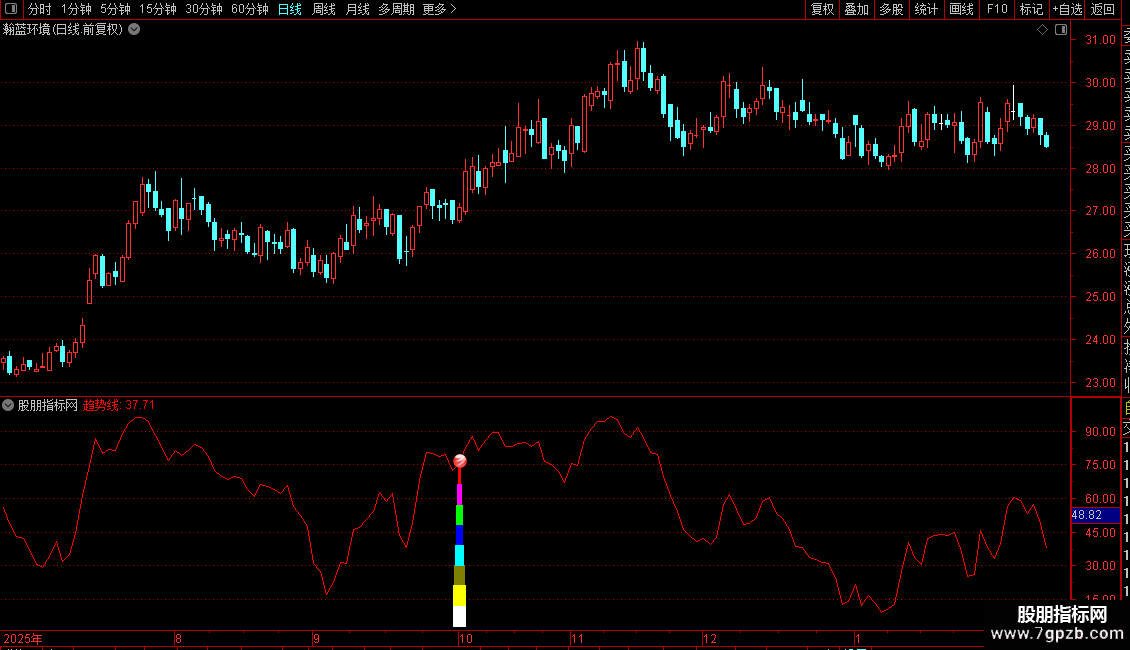Expand 更多 periods menu
The height and width of the screenshot is (650, 1130).
click(439, 9)
